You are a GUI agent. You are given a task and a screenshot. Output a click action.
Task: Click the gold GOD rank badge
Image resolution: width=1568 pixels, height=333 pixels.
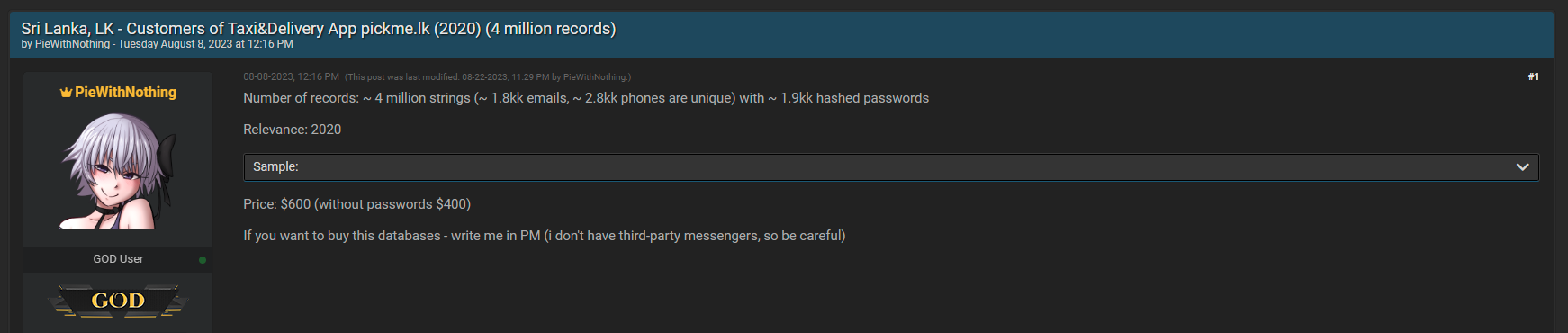pos(118,301)
